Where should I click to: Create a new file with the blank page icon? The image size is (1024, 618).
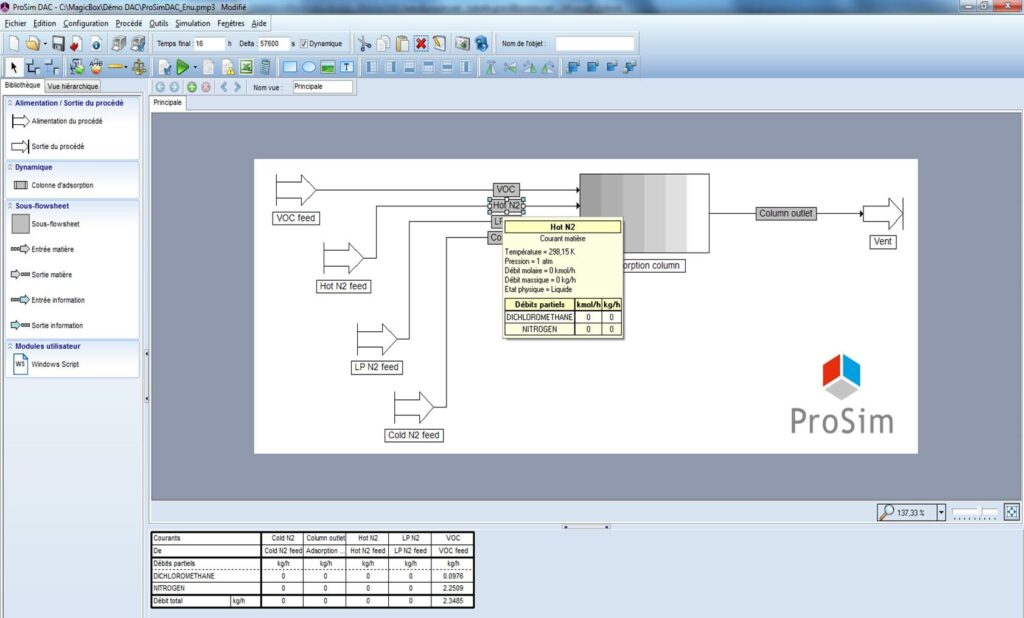tap(14, 44)
